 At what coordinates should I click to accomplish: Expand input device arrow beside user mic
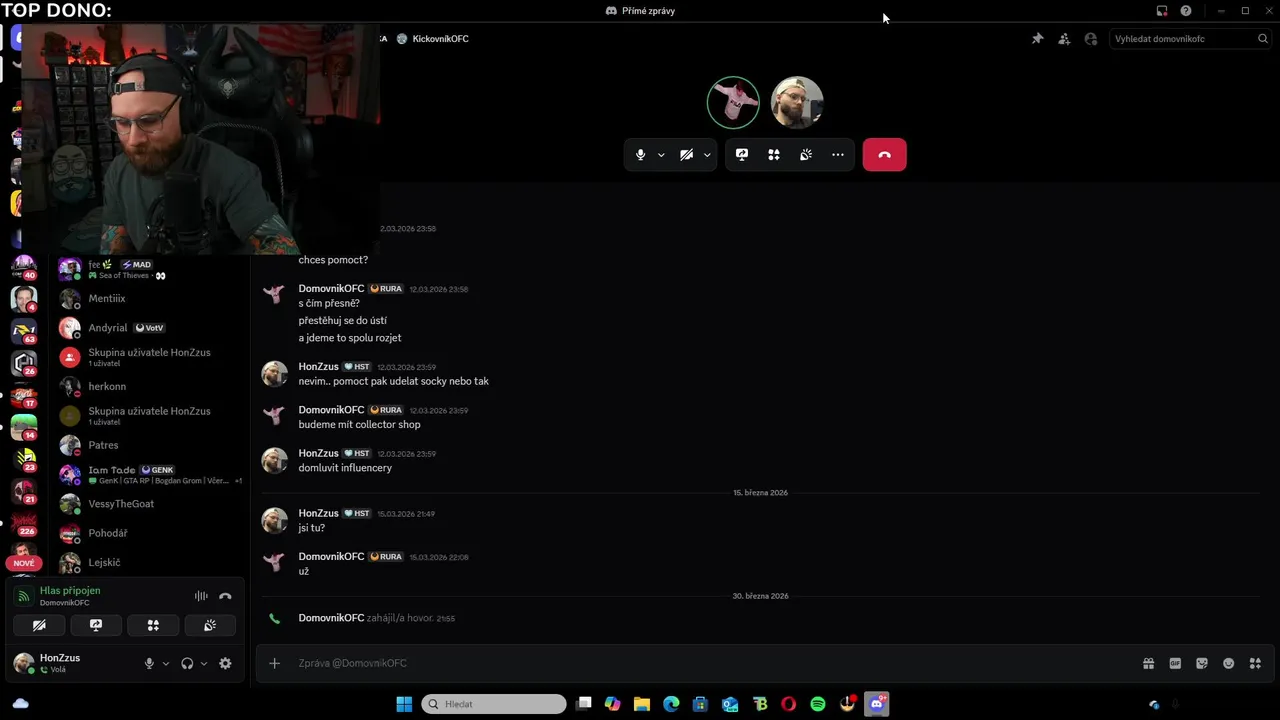pyautogui.click(x=166, y=663)
